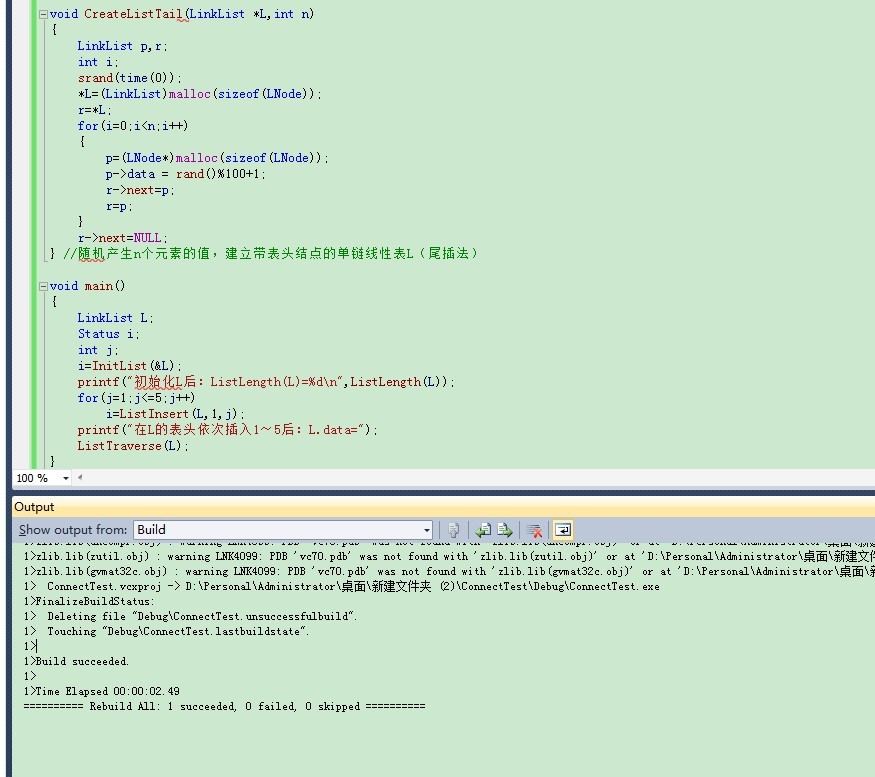The image size is (875, 777).
Task: Go to the previous message in Output
Action: [483, 530]
